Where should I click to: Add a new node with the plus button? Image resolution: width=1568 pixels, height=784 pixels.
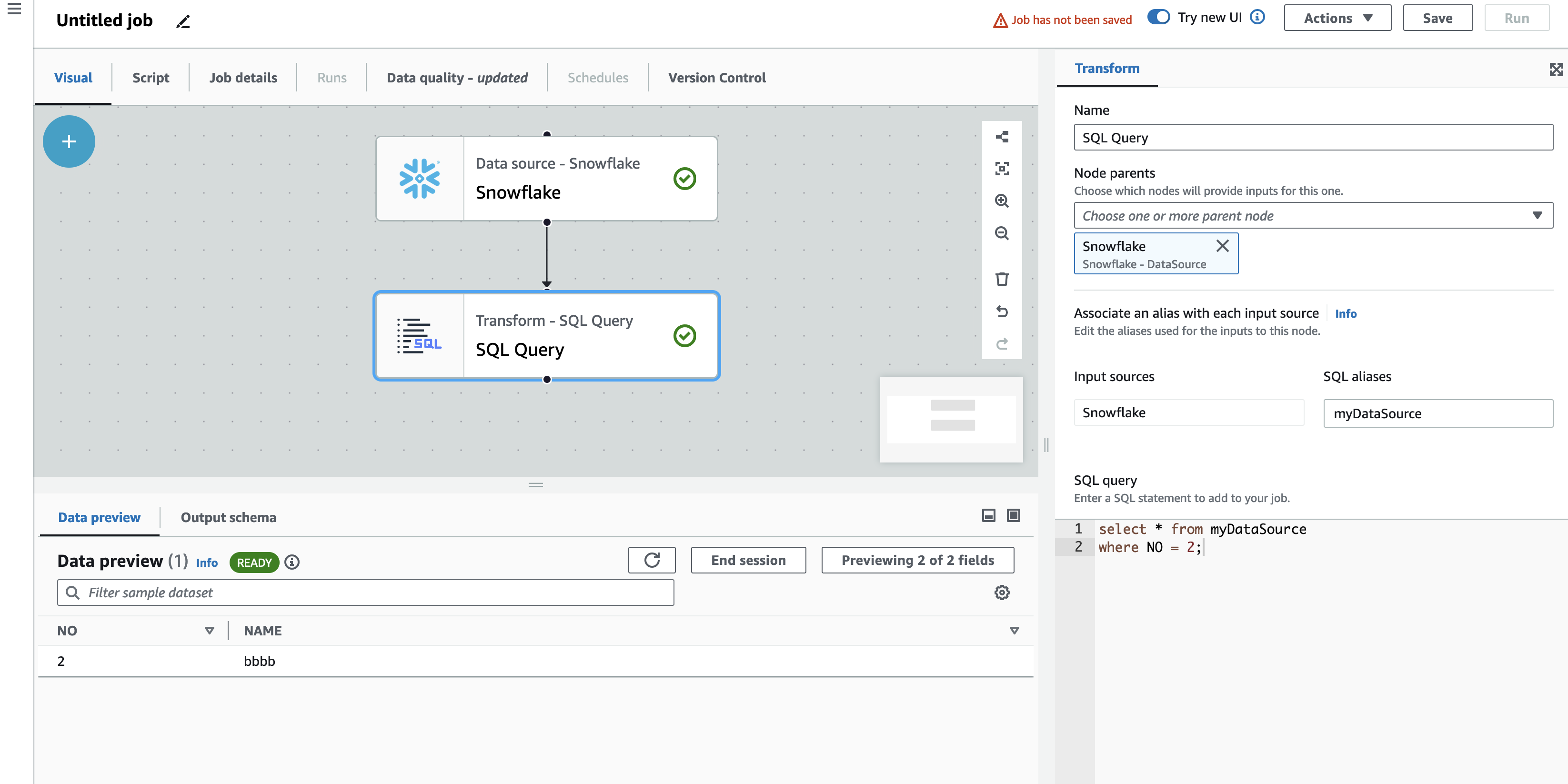pos(68,141)
